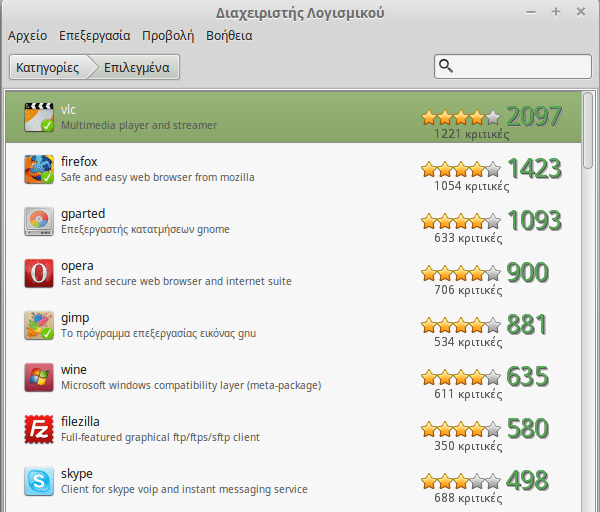The image size is (600, 512).
Task: Click the three-star rating for skype
Action: (x=461, y=481)
